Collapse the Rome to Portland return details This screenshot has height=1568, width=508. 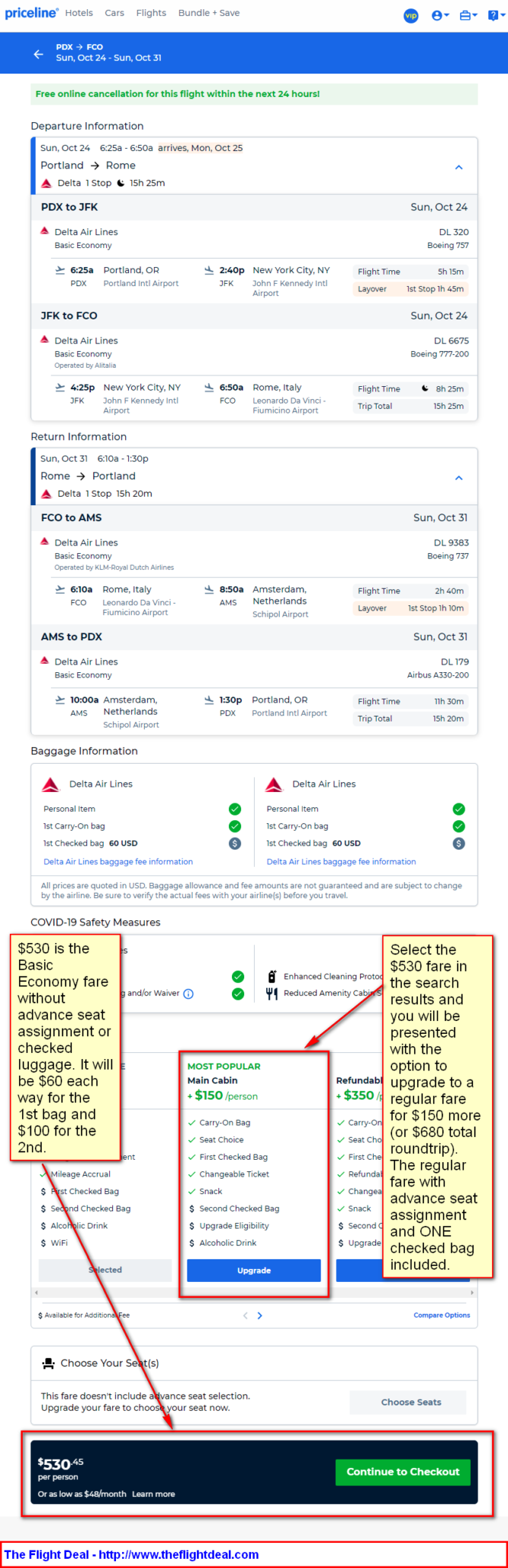point(459,478)
